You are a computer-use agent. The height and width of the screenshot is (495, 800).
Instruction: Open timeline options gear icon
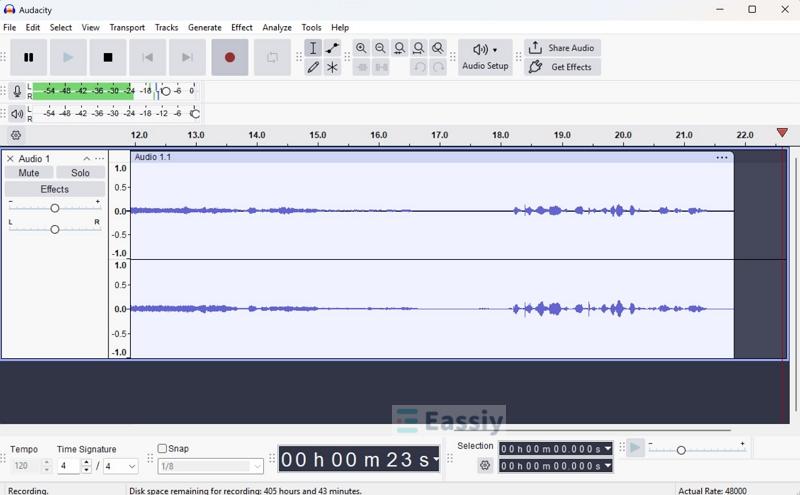16,135
